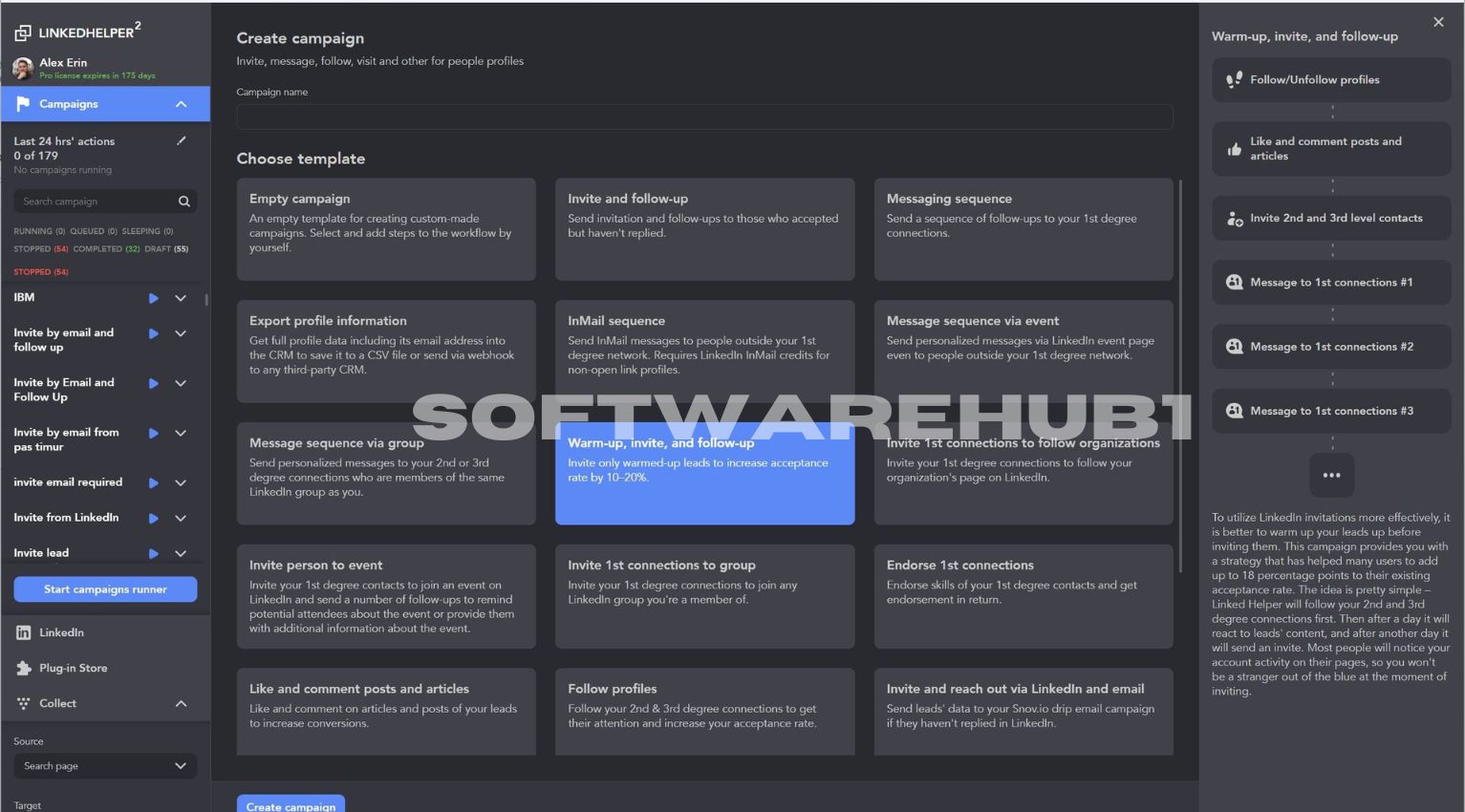
Task: Click the Campaign name input field
Action: 704,117
